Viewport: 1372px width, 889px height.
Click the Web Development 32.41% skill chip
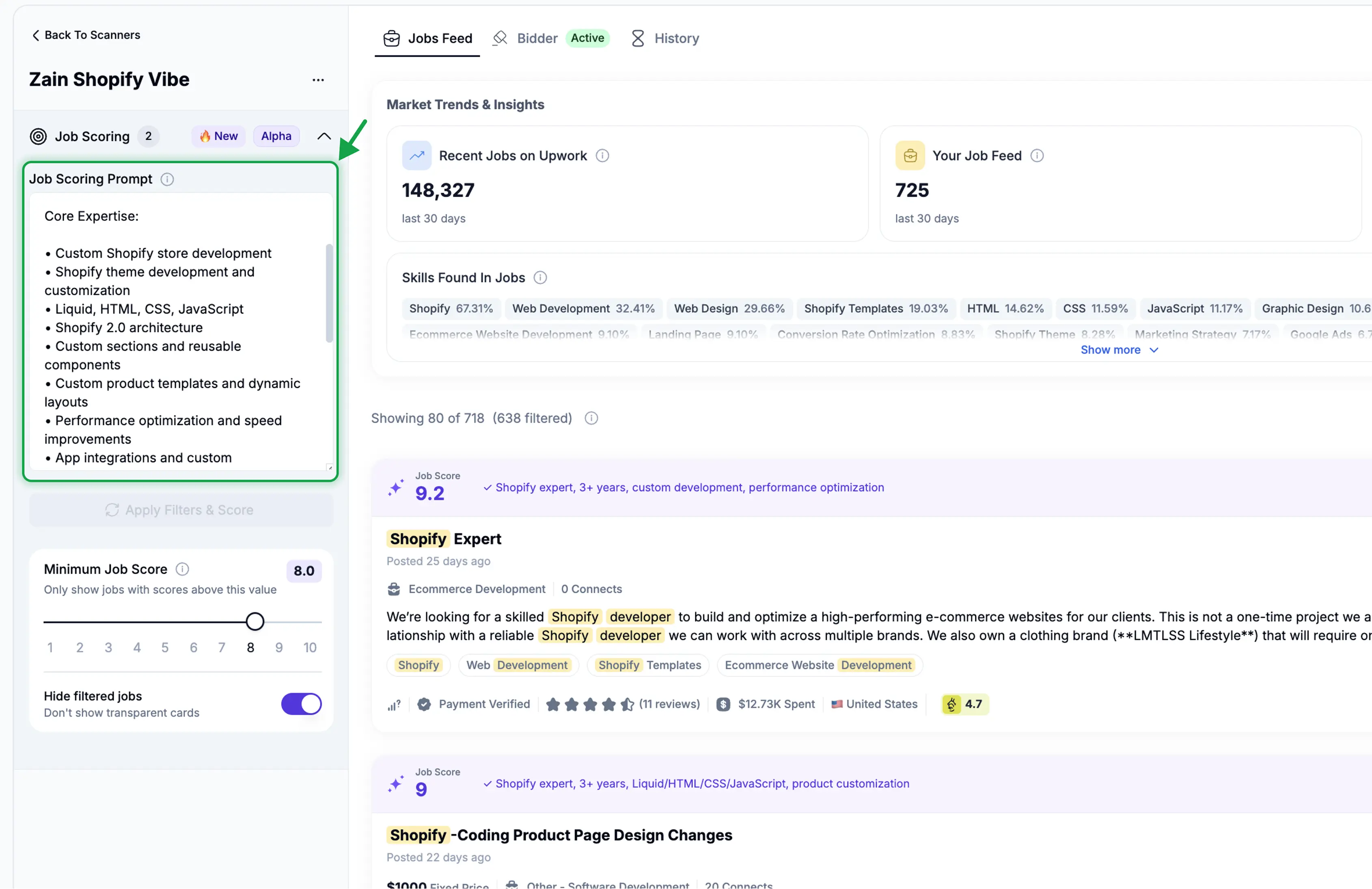coord(583,309)
